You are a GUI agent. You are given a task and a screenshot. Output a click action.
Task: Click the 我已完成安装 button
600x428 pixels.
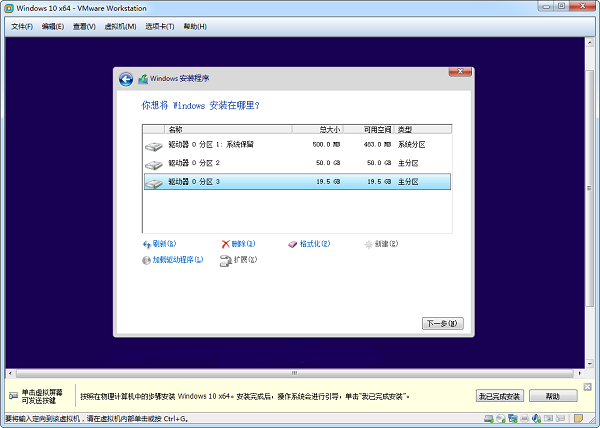click(500, 396)
